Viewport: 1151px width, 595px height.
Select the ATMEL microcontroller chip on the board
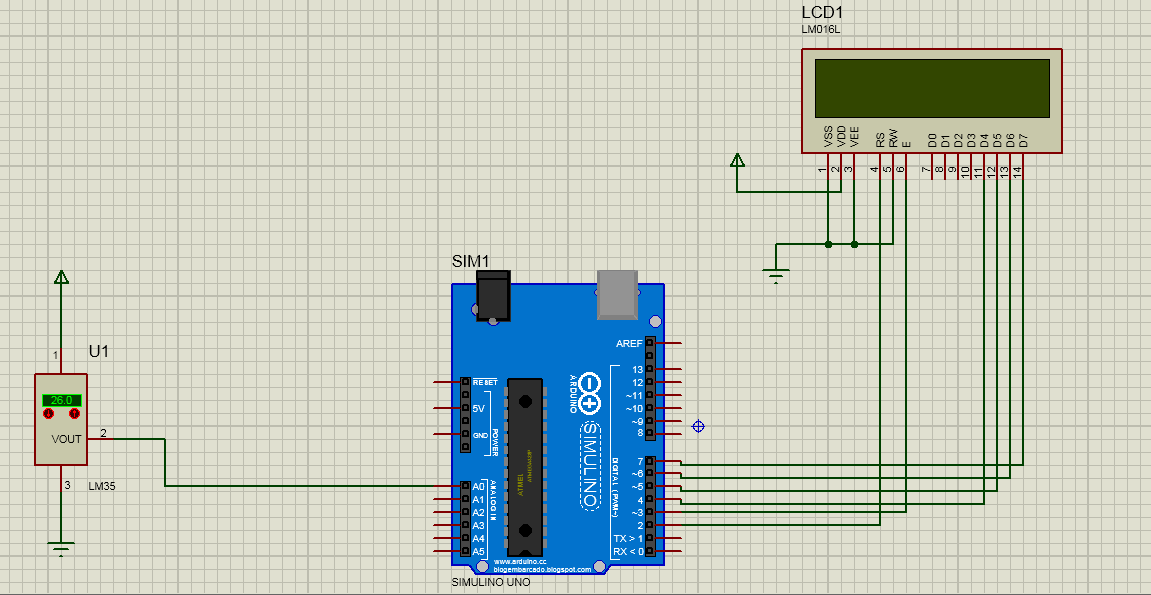point(525,467)
